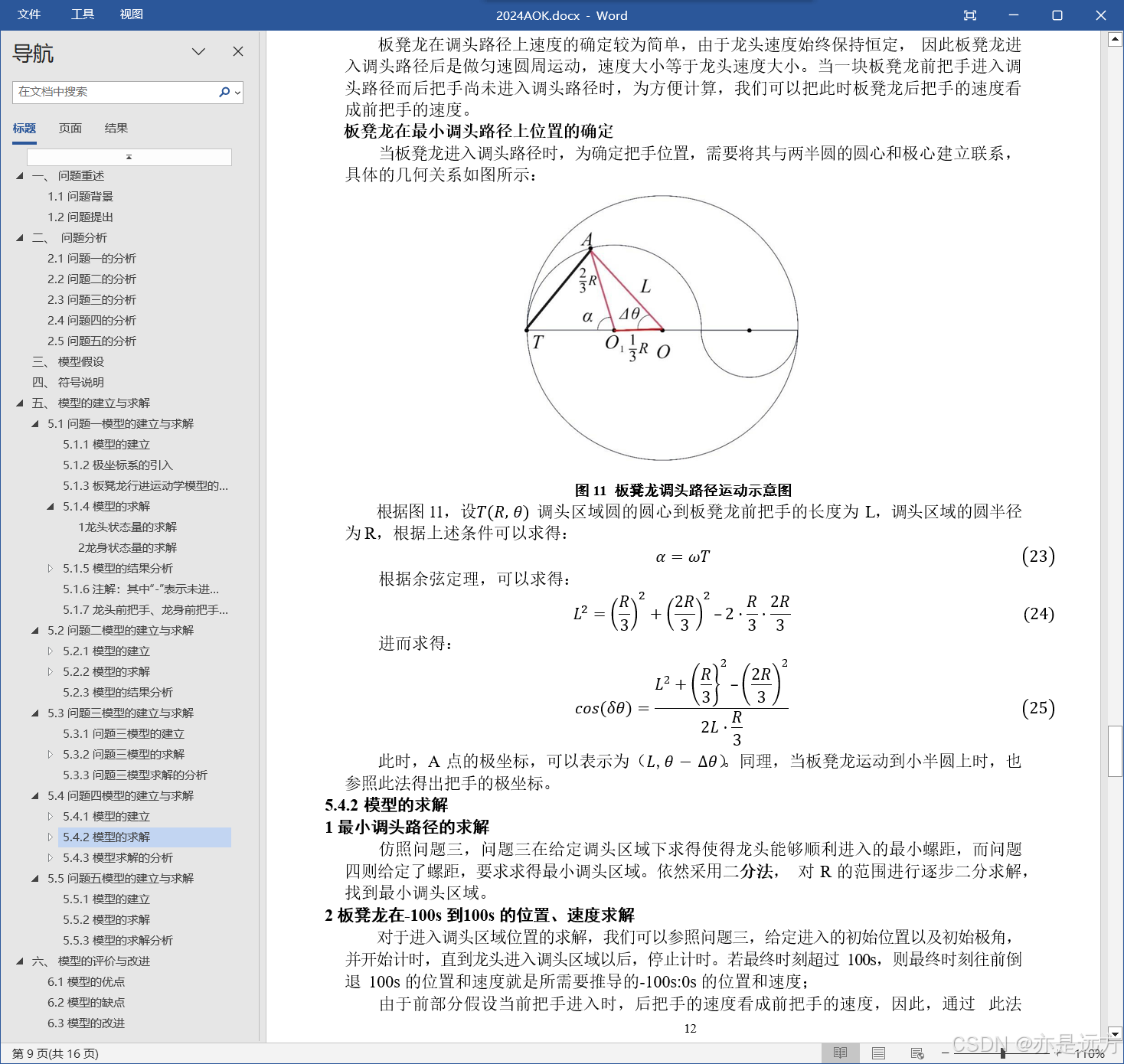Collapse the 六、模型的评价与改进 heading
The width and height of the screenshot is (1124, 1064).
[x=20, y=961]
